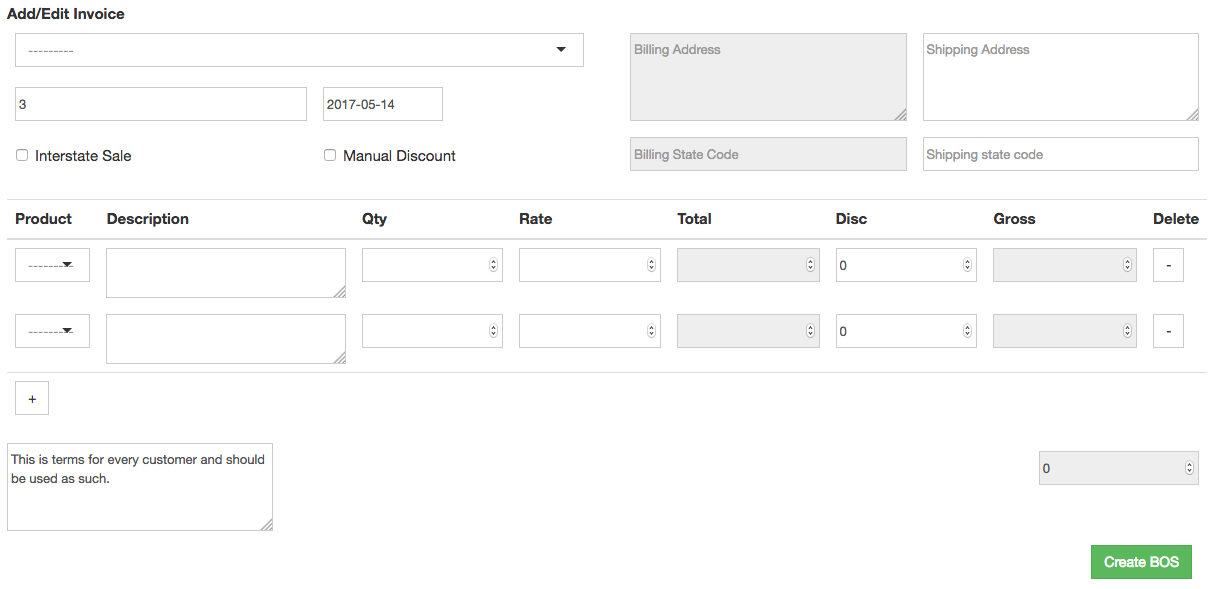Open the first row Product dropdown
Viewport: 1216px width, 589px height.
[52, 265]
